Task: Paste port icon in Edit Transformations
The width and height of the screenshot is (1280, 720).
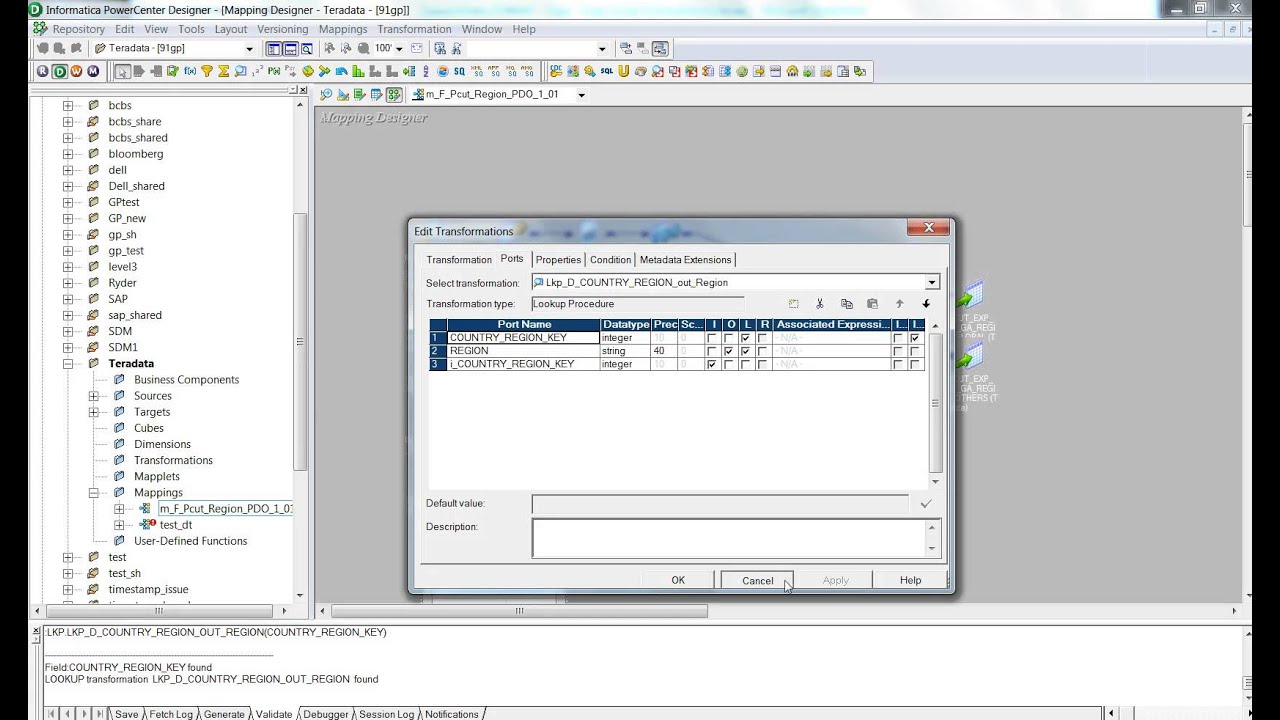Action: pyautogui.click(x=872, y=304)
